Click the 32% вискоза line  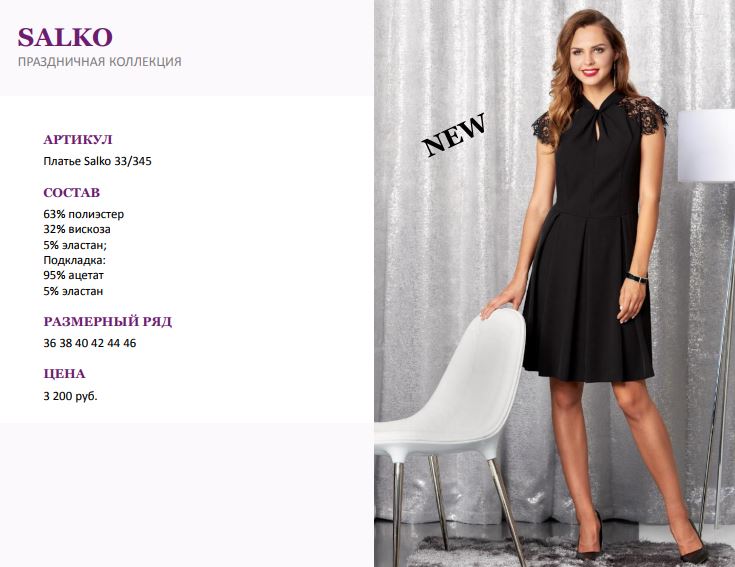pyautogui.click(x=77, y=230)
